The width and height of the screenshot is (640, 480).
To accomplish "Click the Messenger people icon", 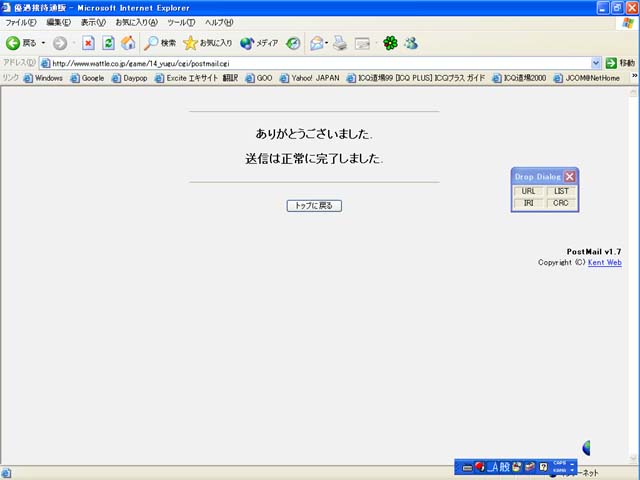I will click(411, 43).
